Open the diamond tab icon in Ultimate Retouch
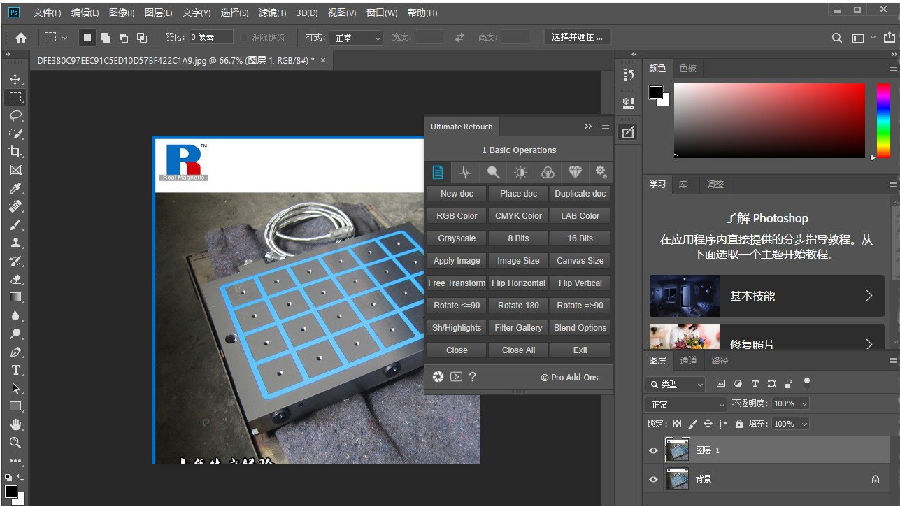This screenshot has height=506, width=900. click(575, 172)
